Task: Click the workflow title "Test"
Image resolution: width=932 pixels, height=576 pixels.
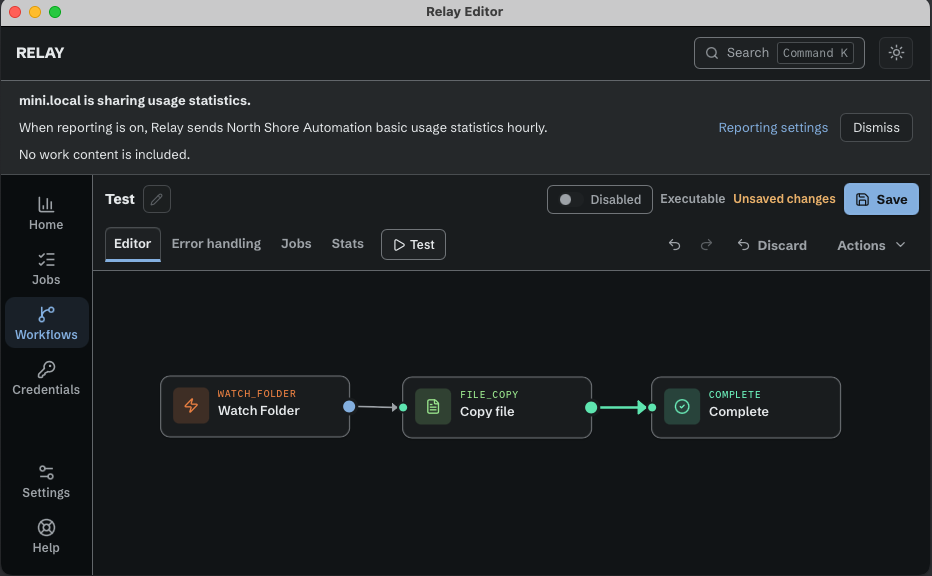Action: pyautogui.click(x=120, y=199)
